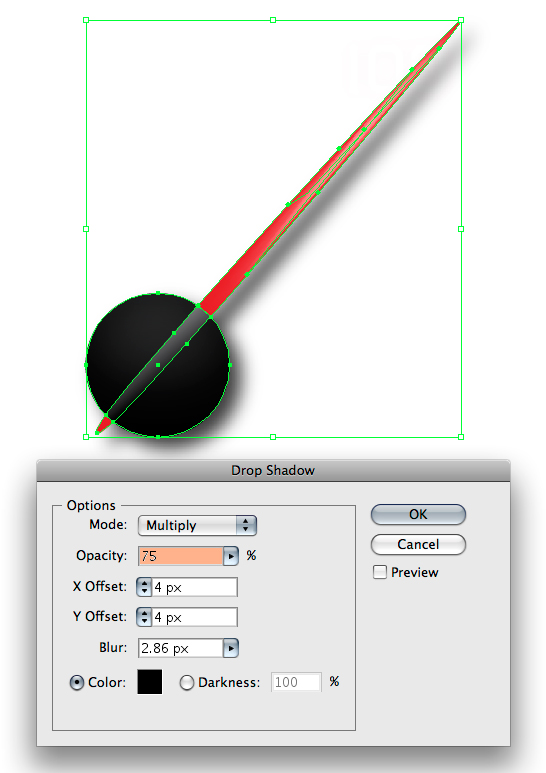Click the Y Offset stepper arrows

pyautogui.click(x=144, y=617)
